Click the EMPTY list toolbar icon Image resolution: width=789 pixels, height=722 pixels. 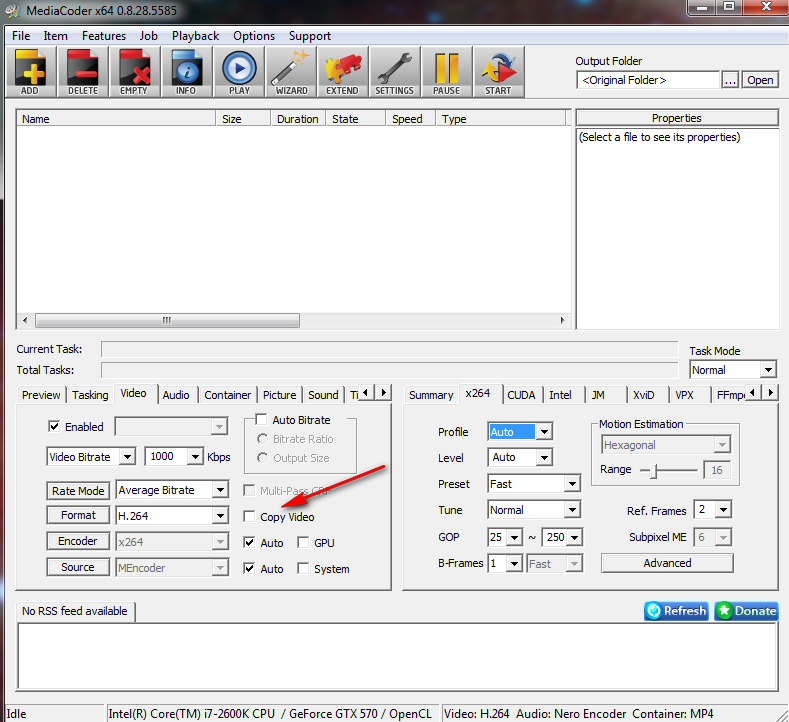coord(134,72)
